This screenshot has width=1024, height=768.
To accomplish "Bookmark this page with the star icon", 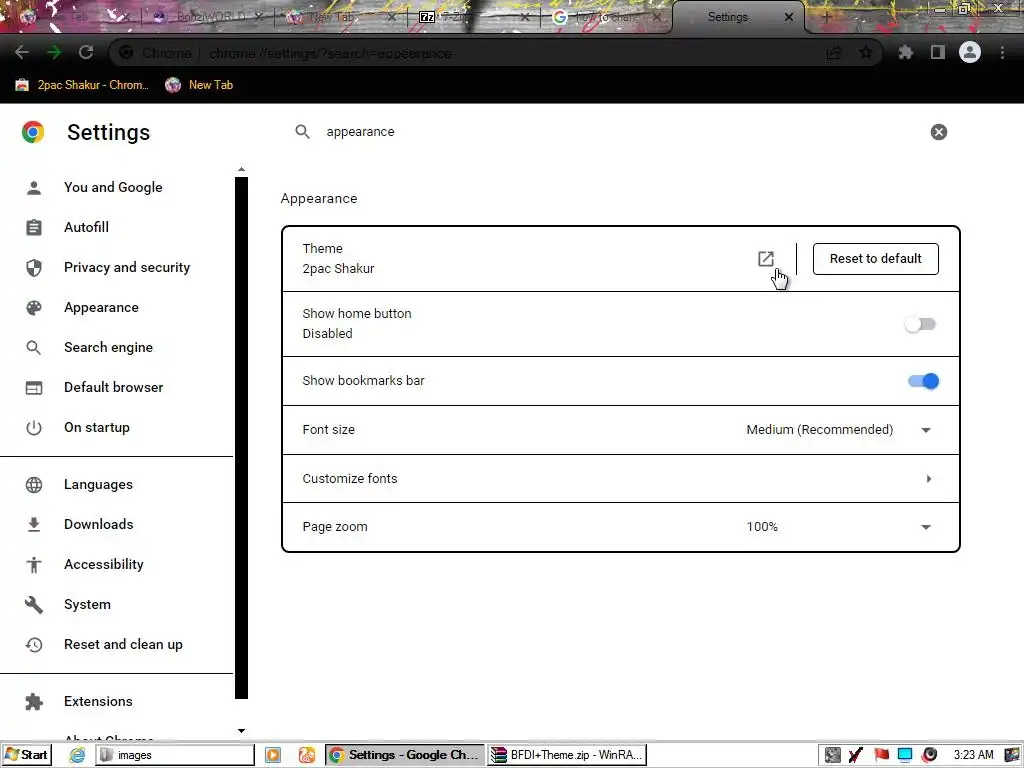I will pos(865,52).
